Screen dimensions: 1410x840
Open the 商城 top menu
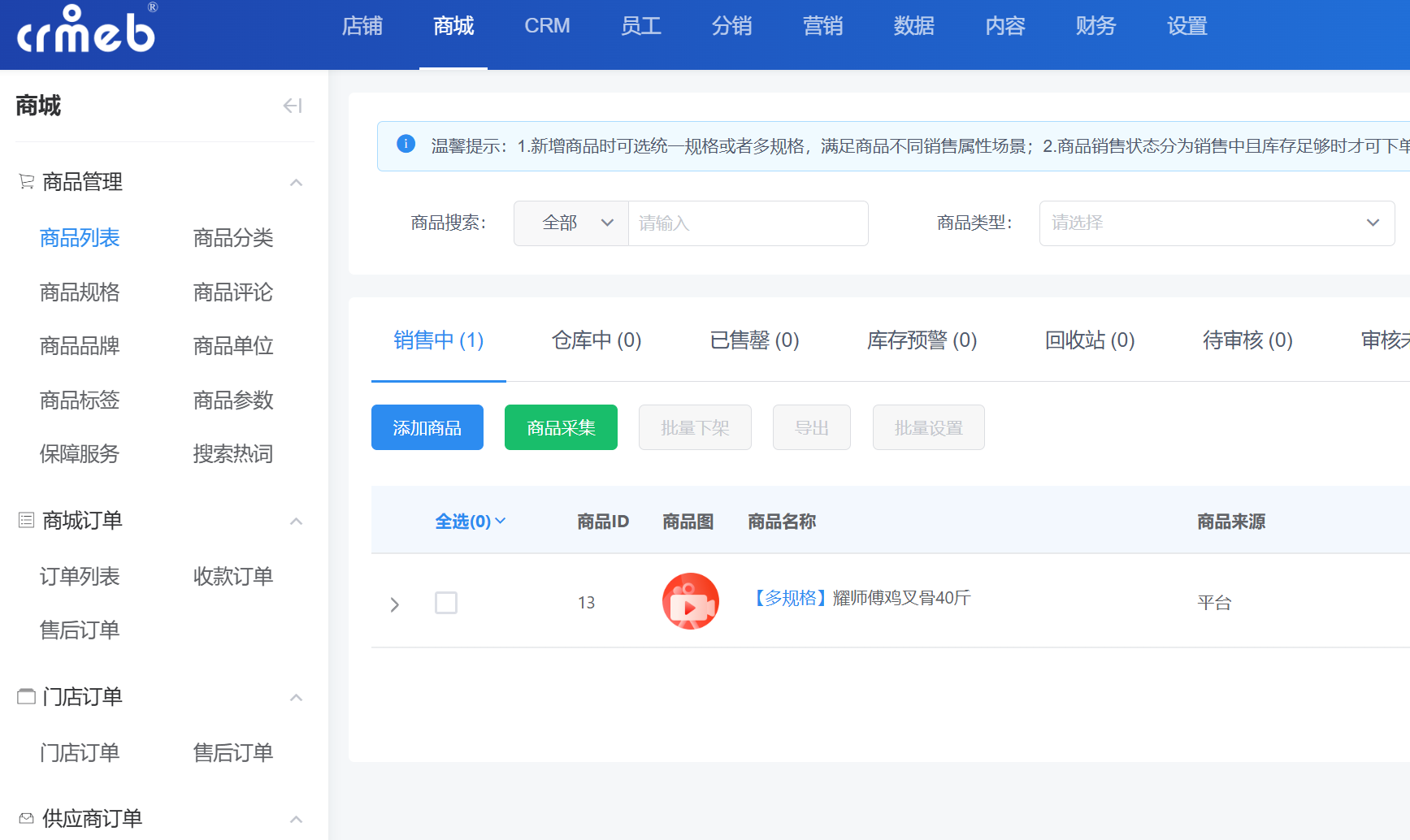click(453, 26)
